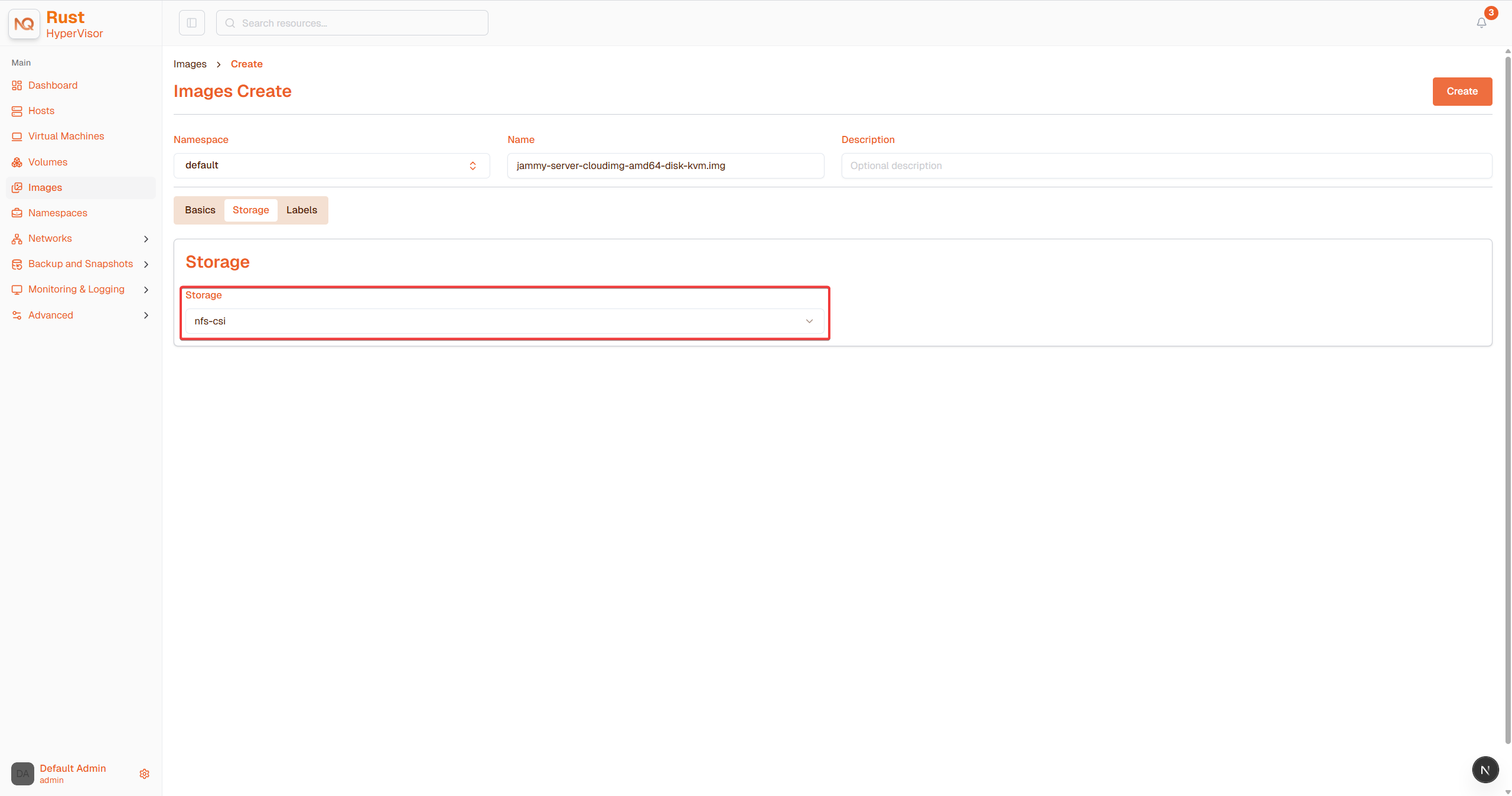Click the search magnifier icon

point(230,23)
